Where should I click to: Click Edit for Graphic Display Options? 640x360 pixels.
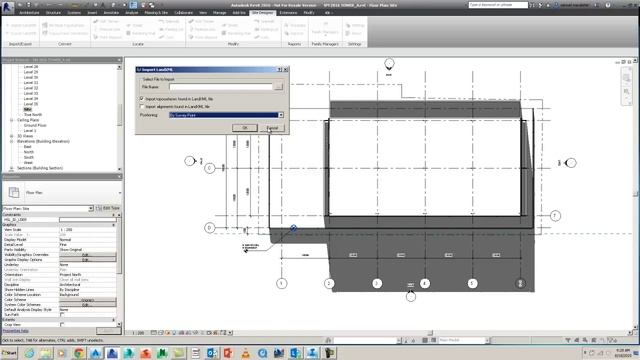[x=87, y=260]
